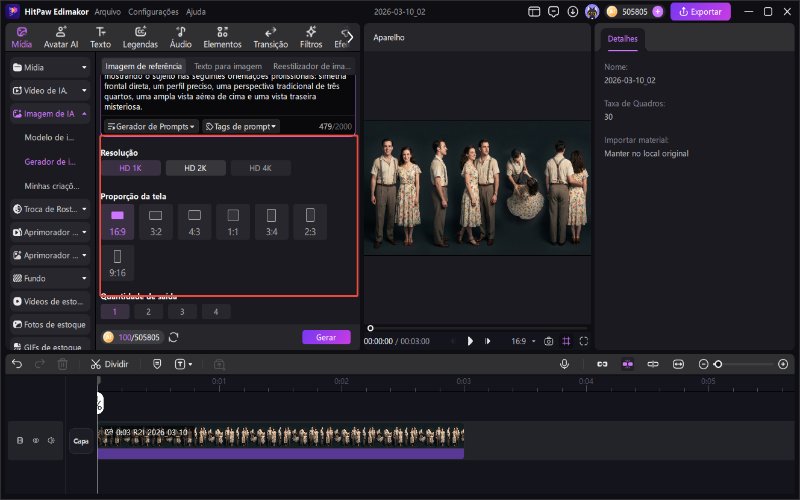The height and width of the screenshot is (500, 800).
Task: Click the play button in preview
Action: point(470,341)
